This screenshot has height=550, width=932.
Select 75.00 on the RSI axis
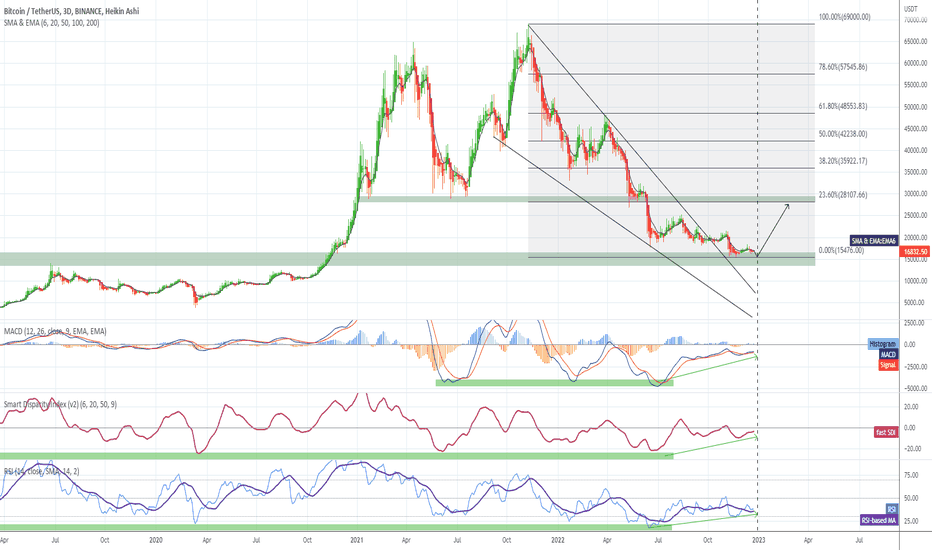click(x=911, y=476)
